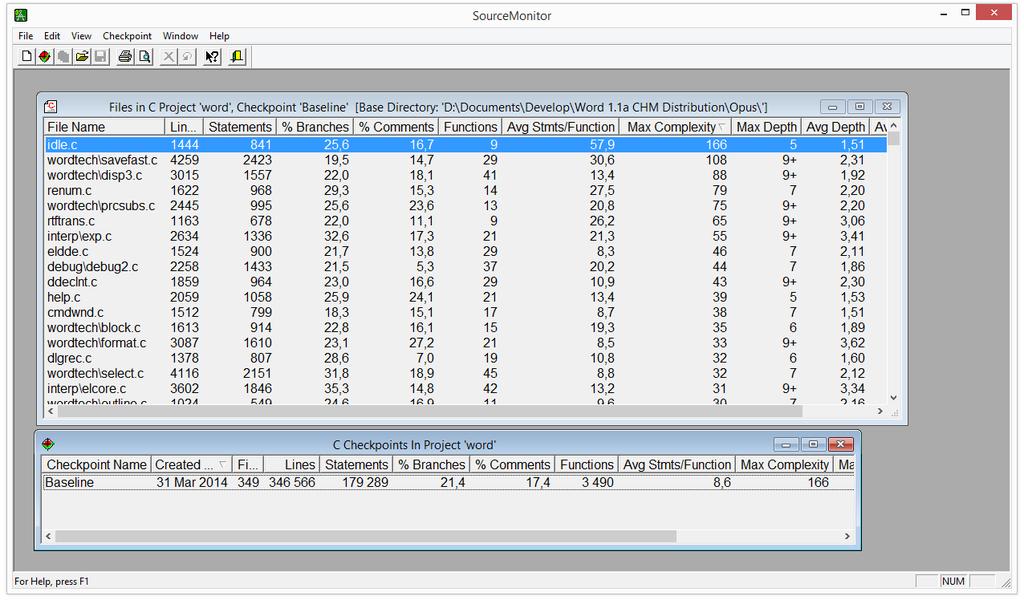Click the checkpoint icon of Checkpoints window
1024x600 pixels.
(x=48, y=445)
